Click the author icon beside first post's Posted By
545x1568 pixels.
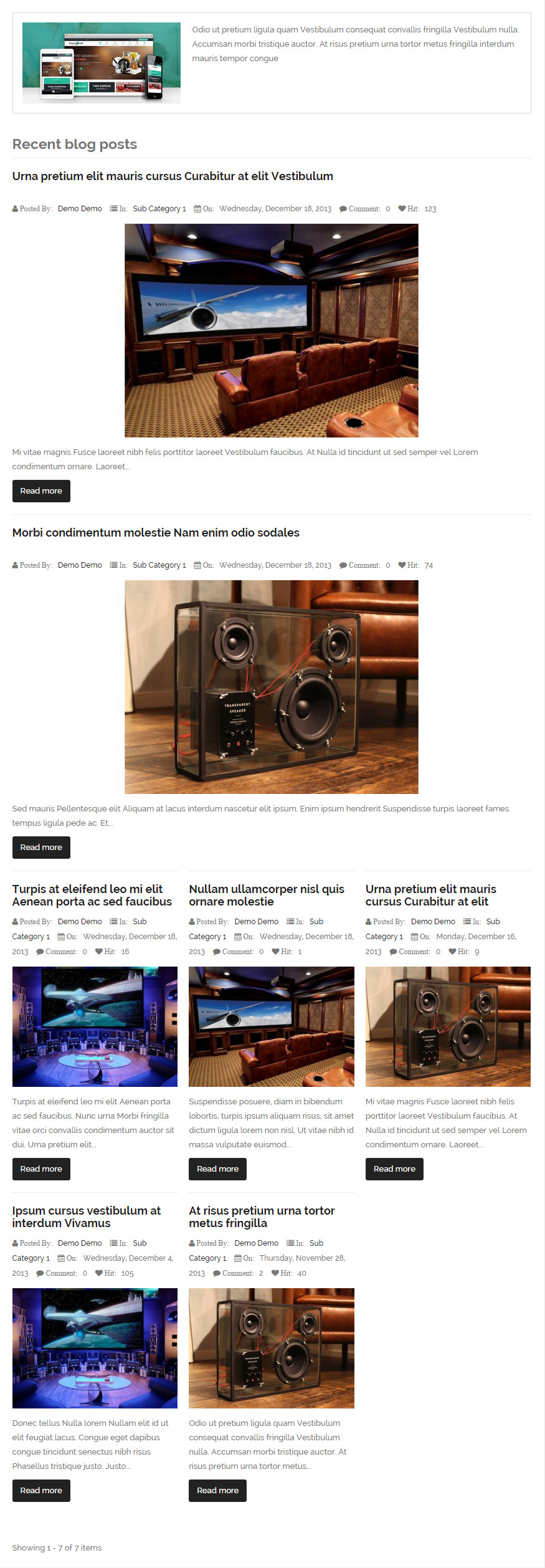point(15,209)
